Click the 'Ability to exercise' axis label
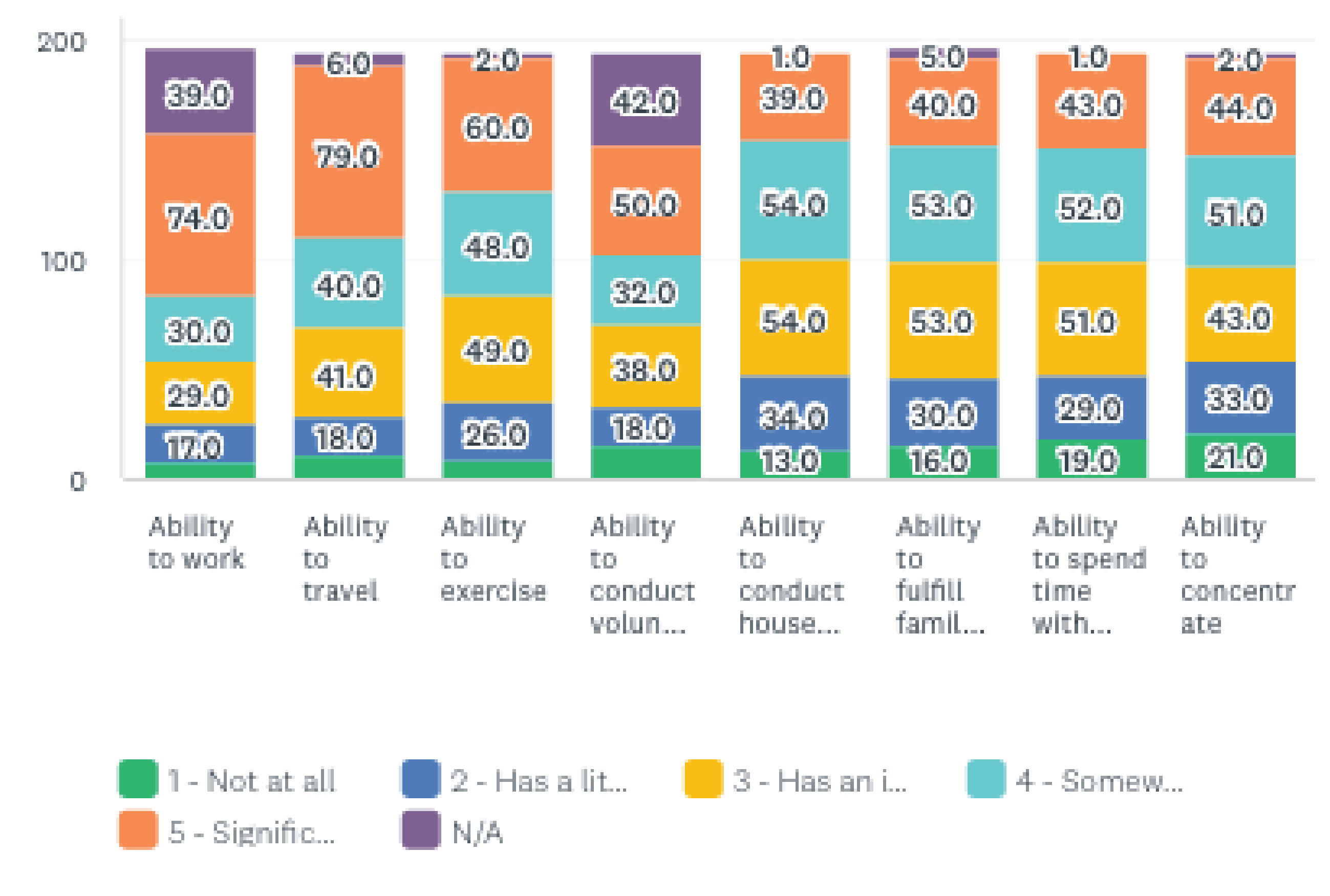 coord(494,558)
